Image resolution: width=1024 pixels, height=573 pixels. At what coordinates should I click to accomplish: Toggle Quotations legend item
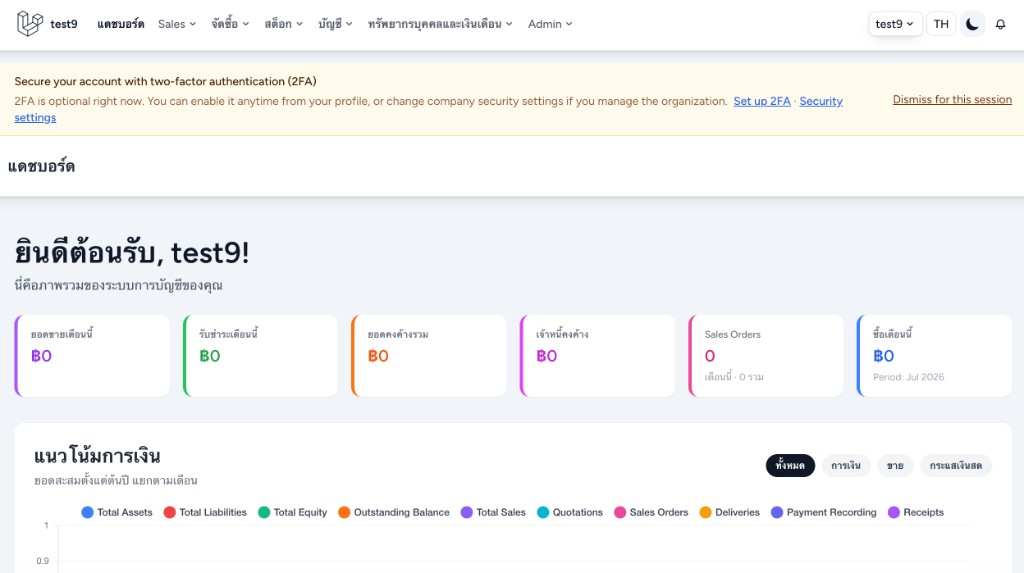pyautogui.click(x=570, y=512)
